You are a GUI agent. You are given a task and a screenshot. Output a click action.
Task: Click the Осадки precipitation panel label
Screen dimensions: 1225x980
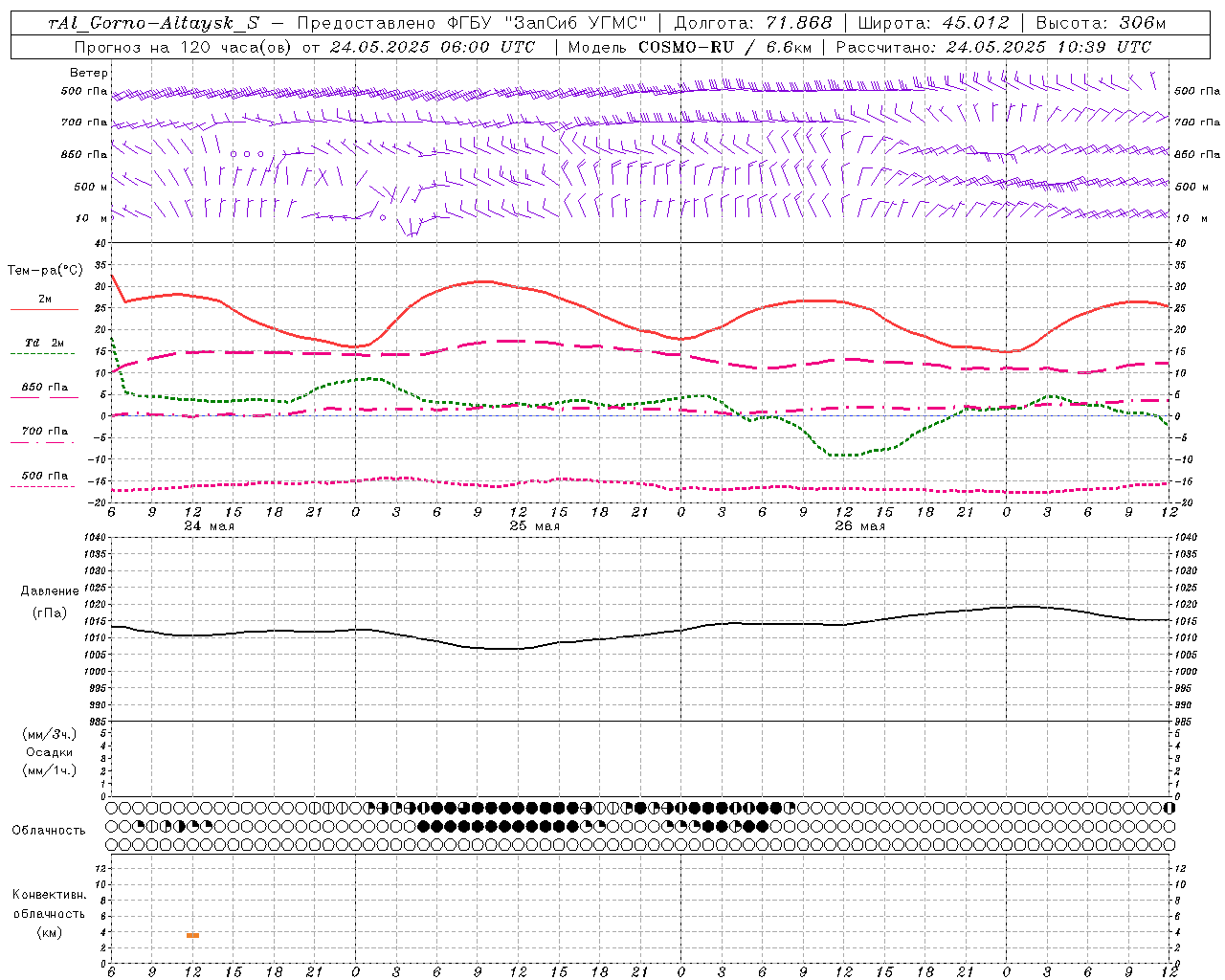49,752
